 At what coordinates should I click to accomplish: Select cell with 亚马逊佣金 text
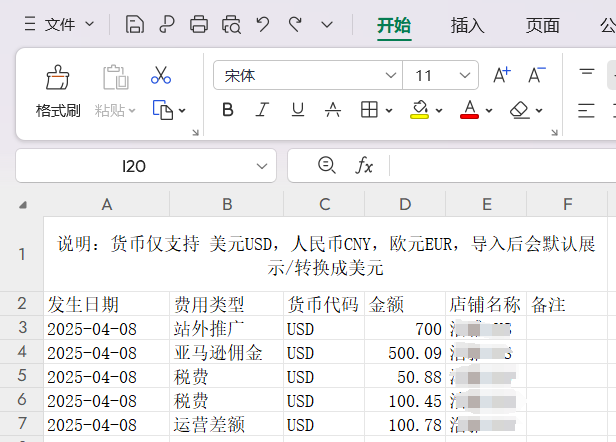[x=226, y=352]
